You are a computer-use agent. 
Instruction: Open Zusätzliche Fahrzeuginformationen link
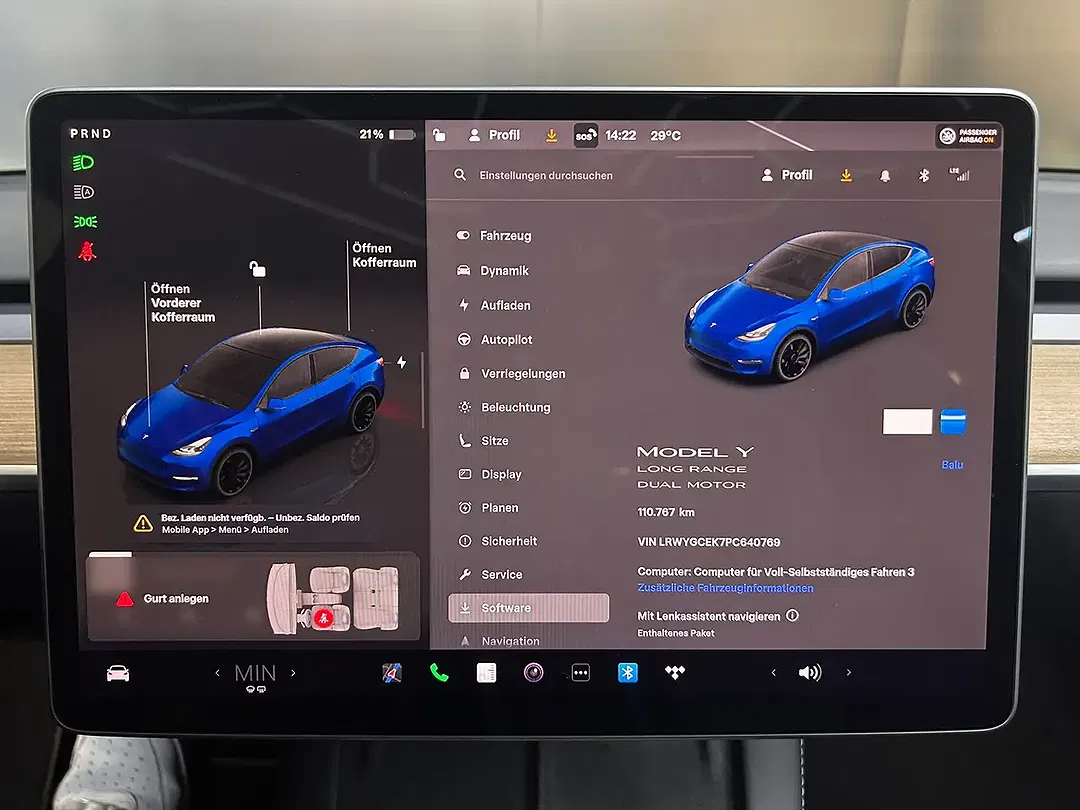click(725, 588)
